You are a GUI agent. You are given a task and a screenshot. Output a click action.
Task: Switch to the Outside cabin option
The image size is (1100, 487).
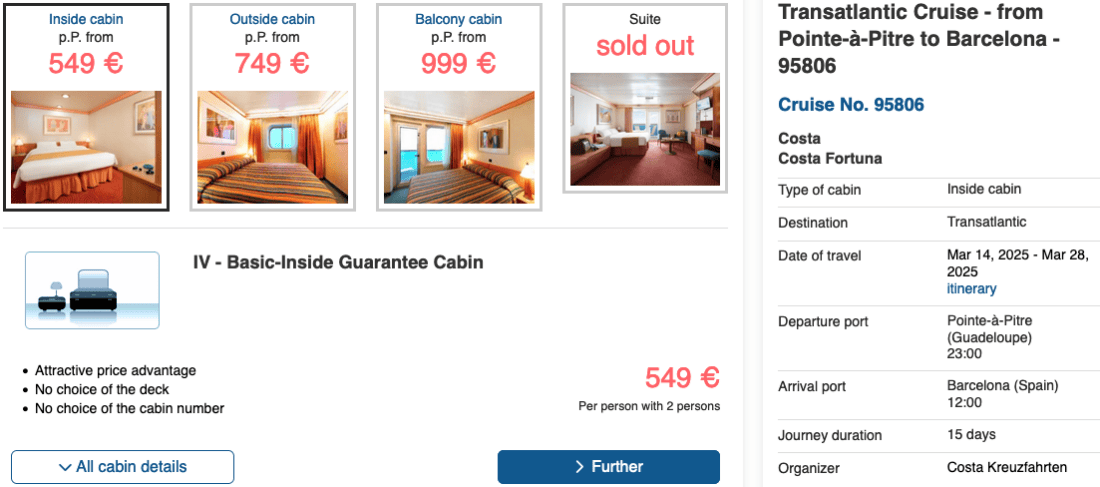point(272,19)
